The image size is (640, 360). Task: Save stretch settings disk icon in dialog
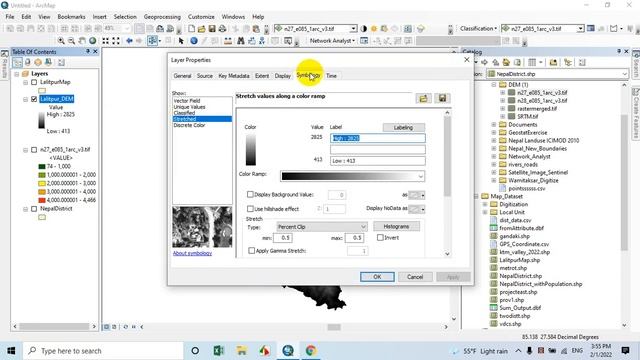tap(442, 98)
